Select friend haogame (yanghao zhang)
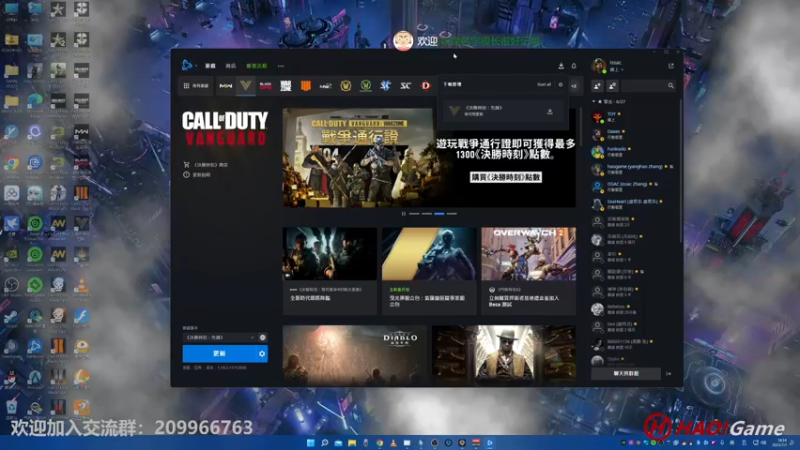This screenshot has height=450, width=800. click(x=634, y=169)
